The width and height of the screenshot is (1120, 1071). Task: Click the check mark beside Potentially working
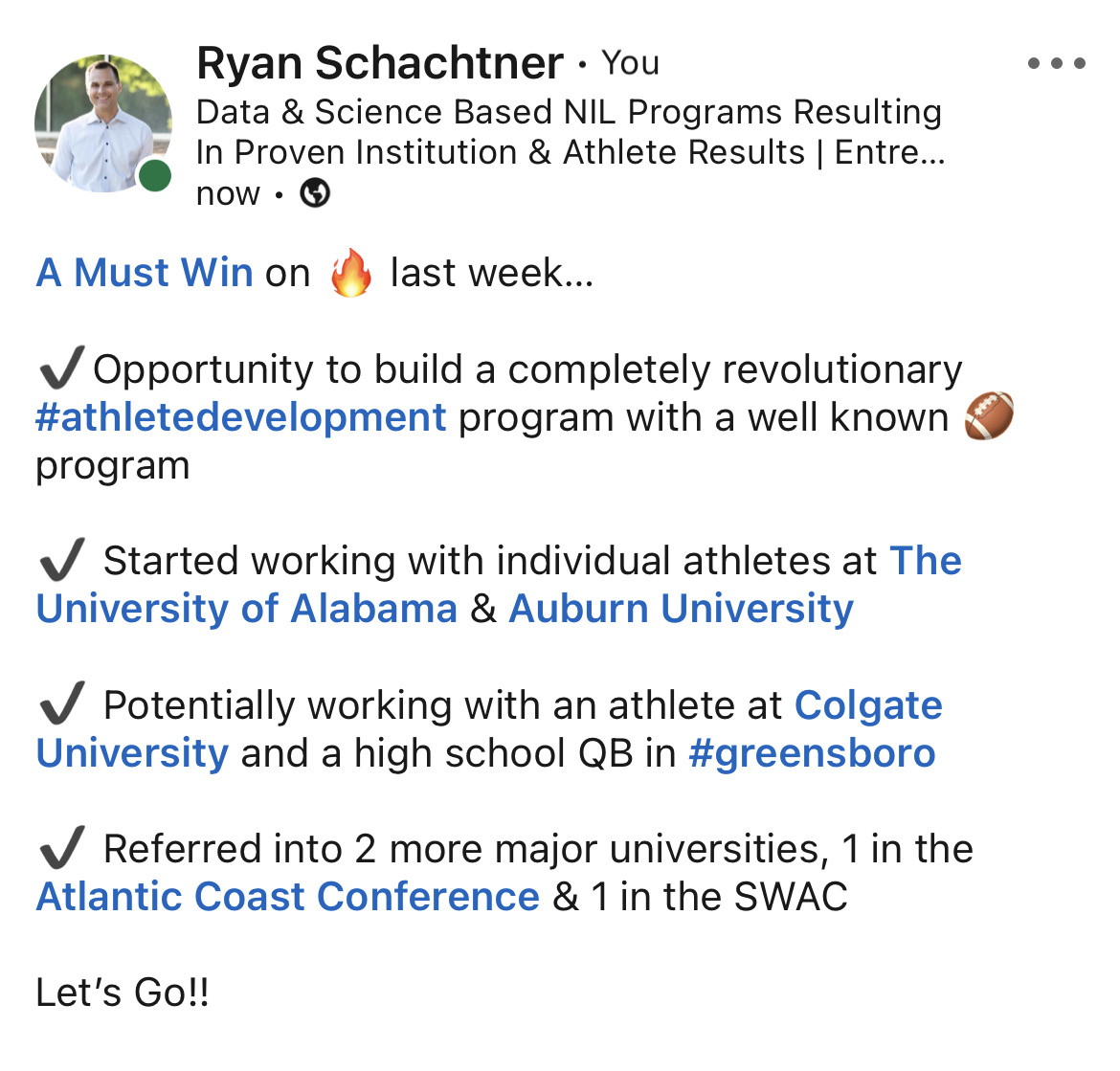[x=61, y=703]
